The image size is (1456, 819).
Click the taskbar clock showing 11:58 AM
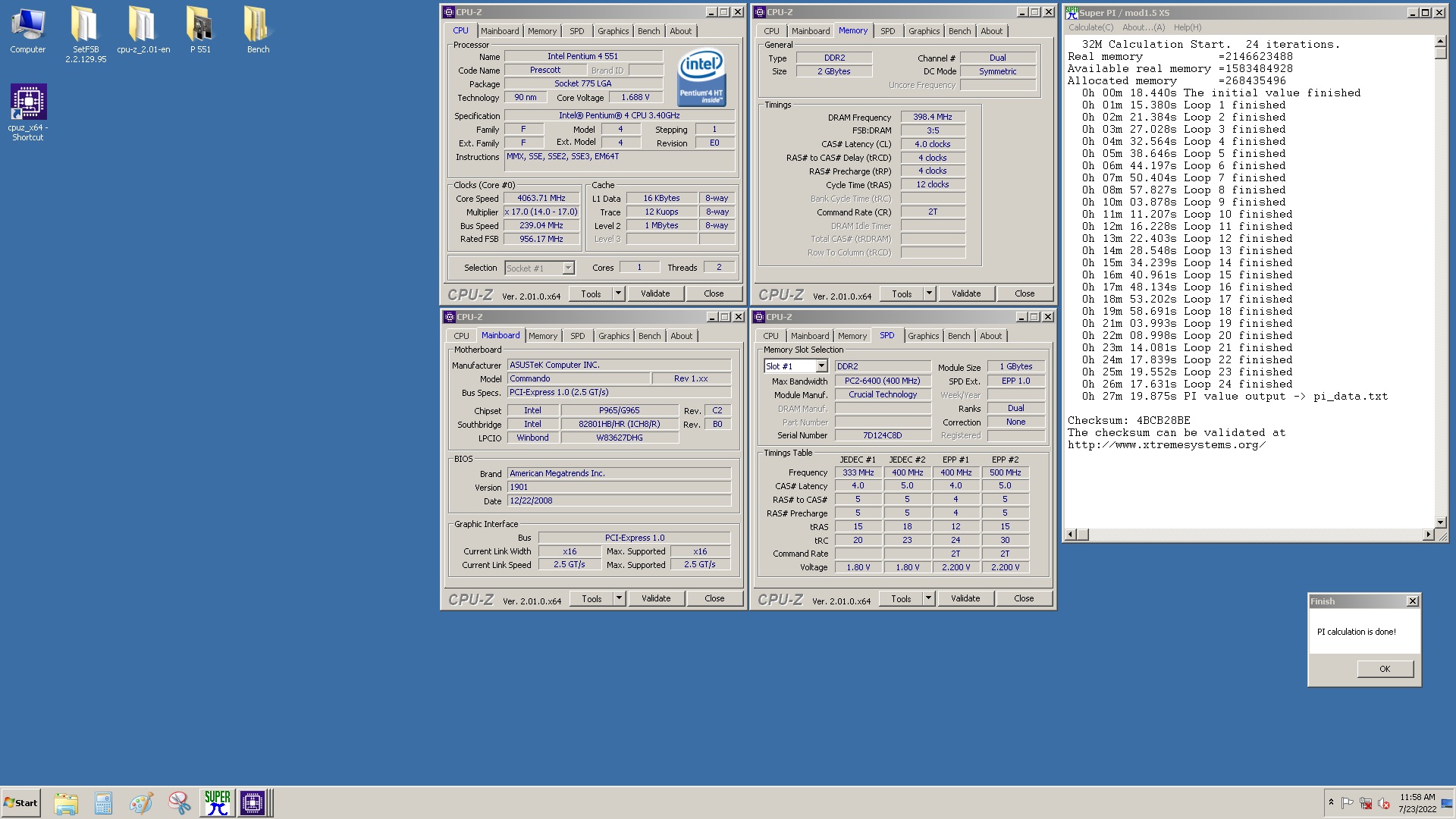point(1417,803)
